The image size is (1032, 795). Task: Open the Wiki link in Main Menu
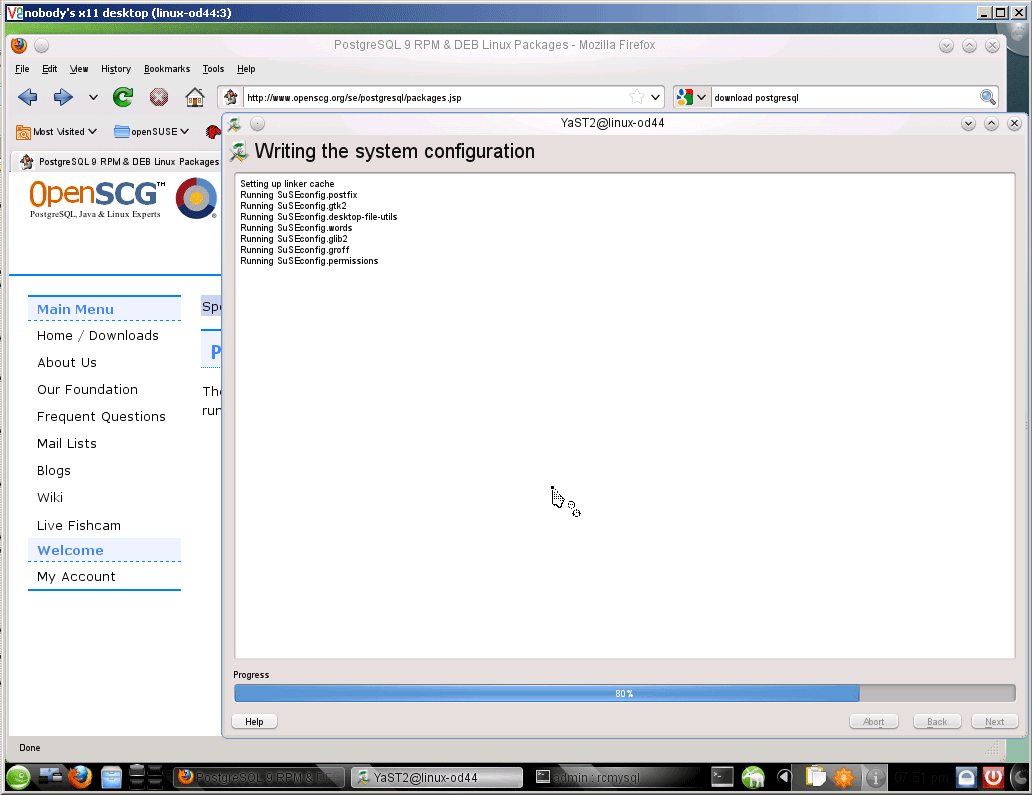tap(50, 498)
